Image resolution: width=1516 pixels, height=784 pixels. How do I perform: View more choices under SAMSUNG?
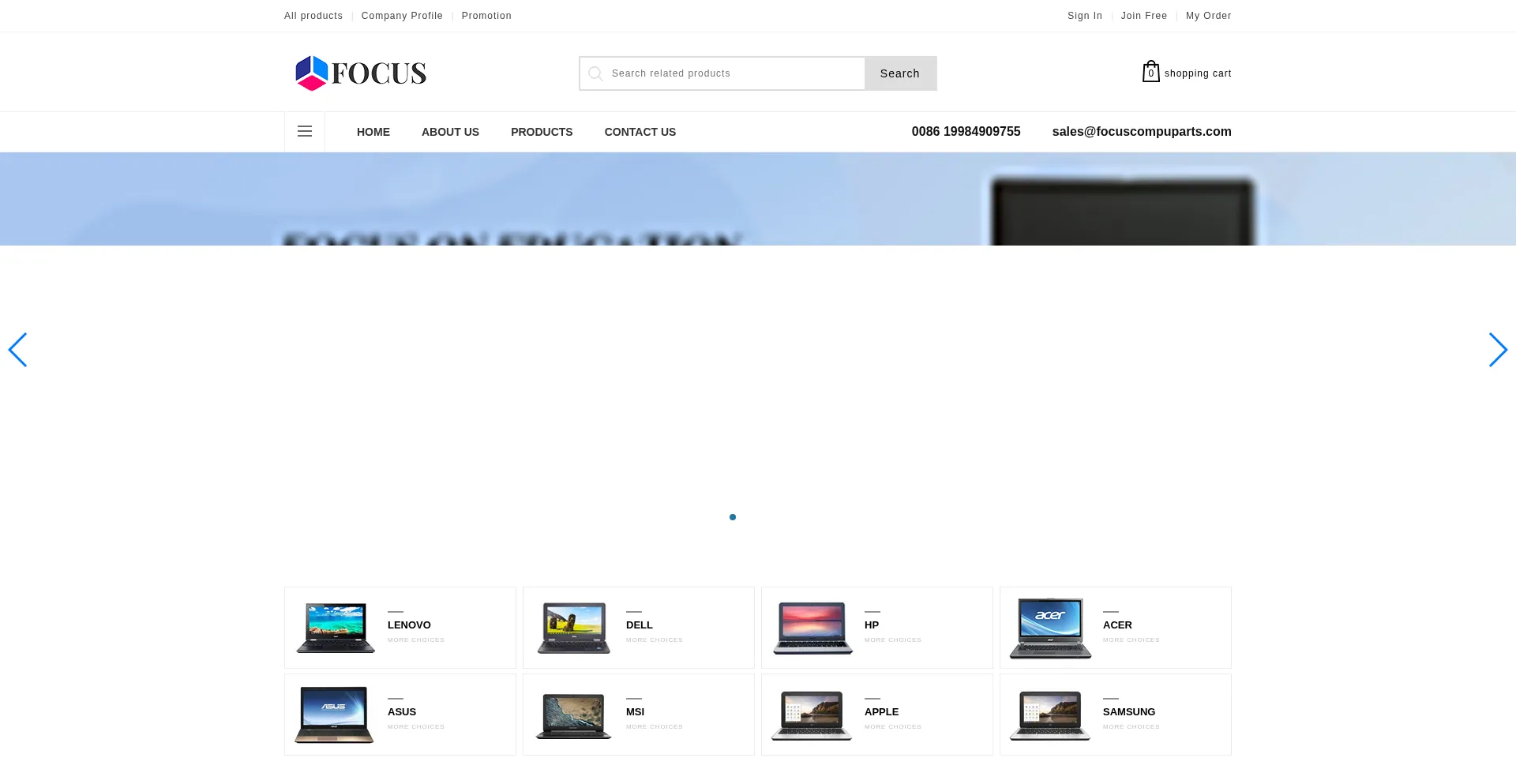(1131, 727)
